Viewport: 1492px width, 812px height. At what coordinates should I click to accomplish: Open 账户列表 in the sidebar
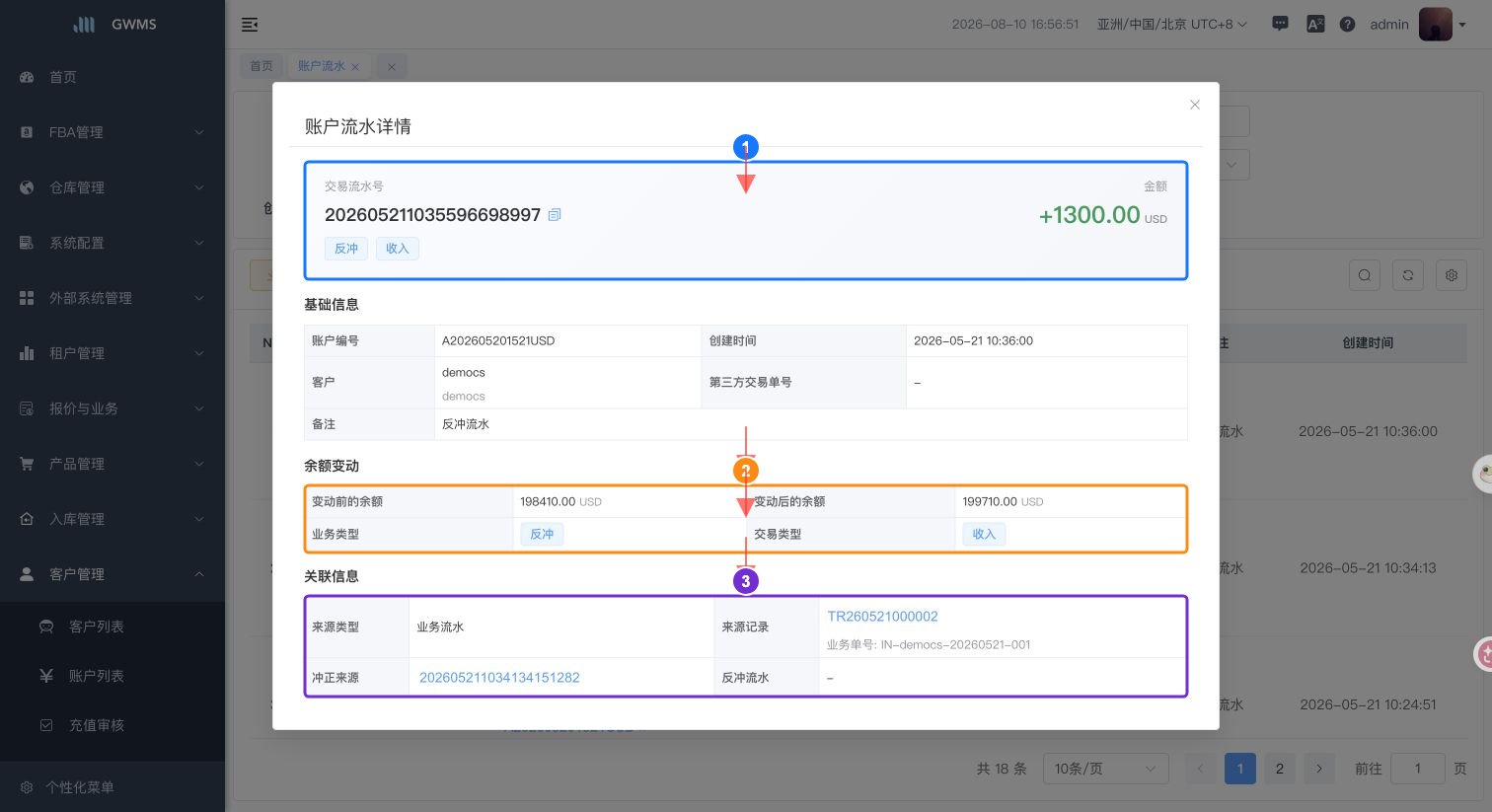click(112, 676)
